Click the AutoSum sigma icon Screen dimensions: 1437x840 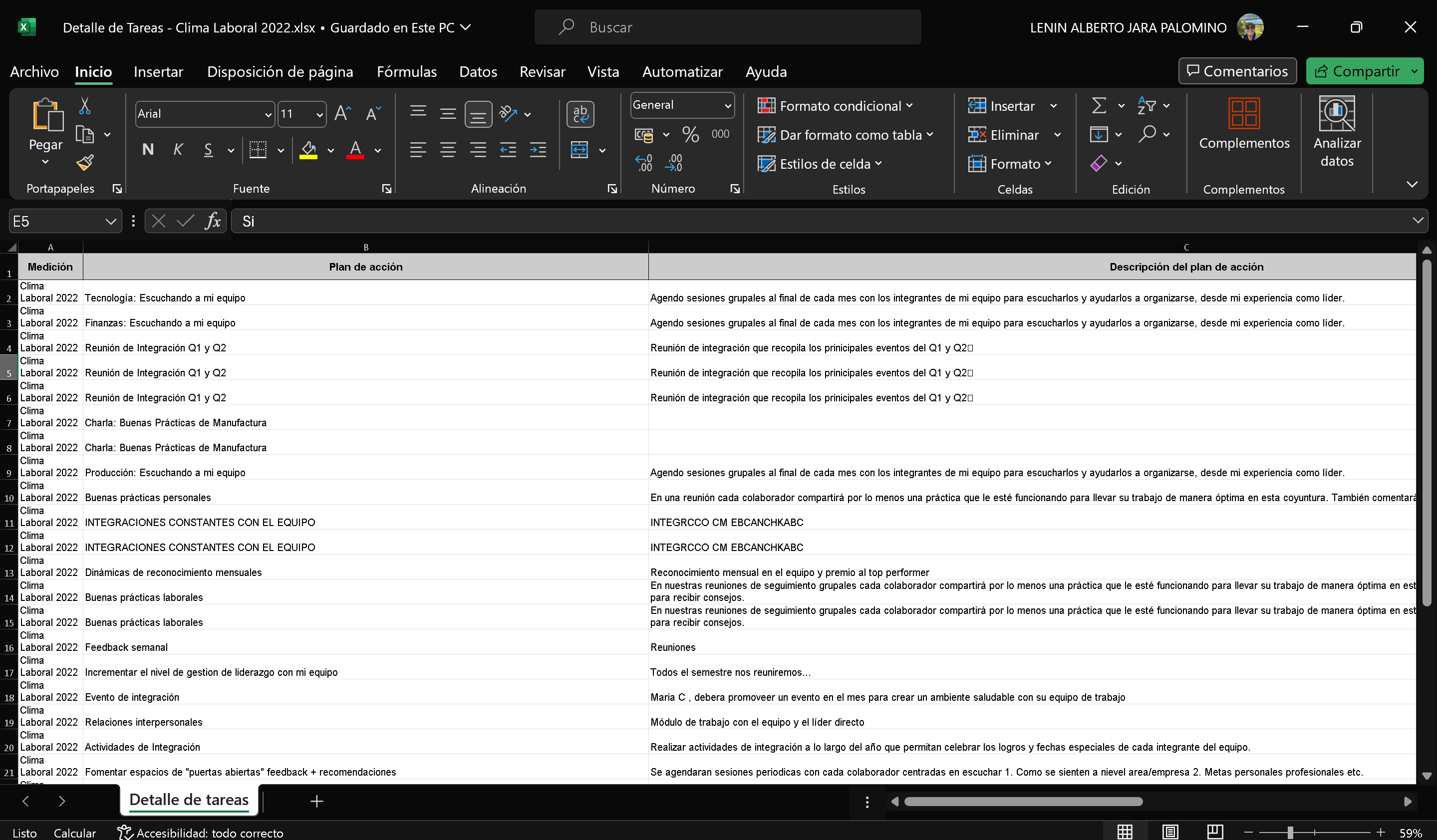pos(1098,105)
